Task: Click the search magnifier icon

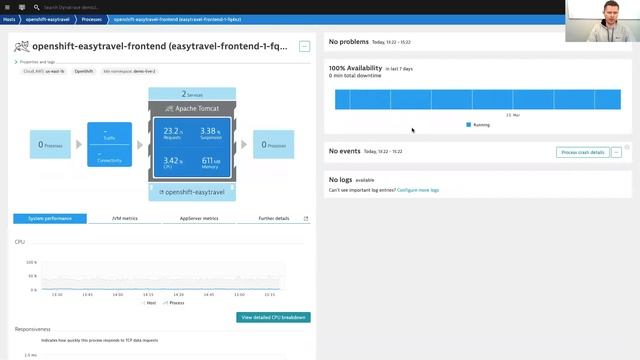Action: coord(36,7)
